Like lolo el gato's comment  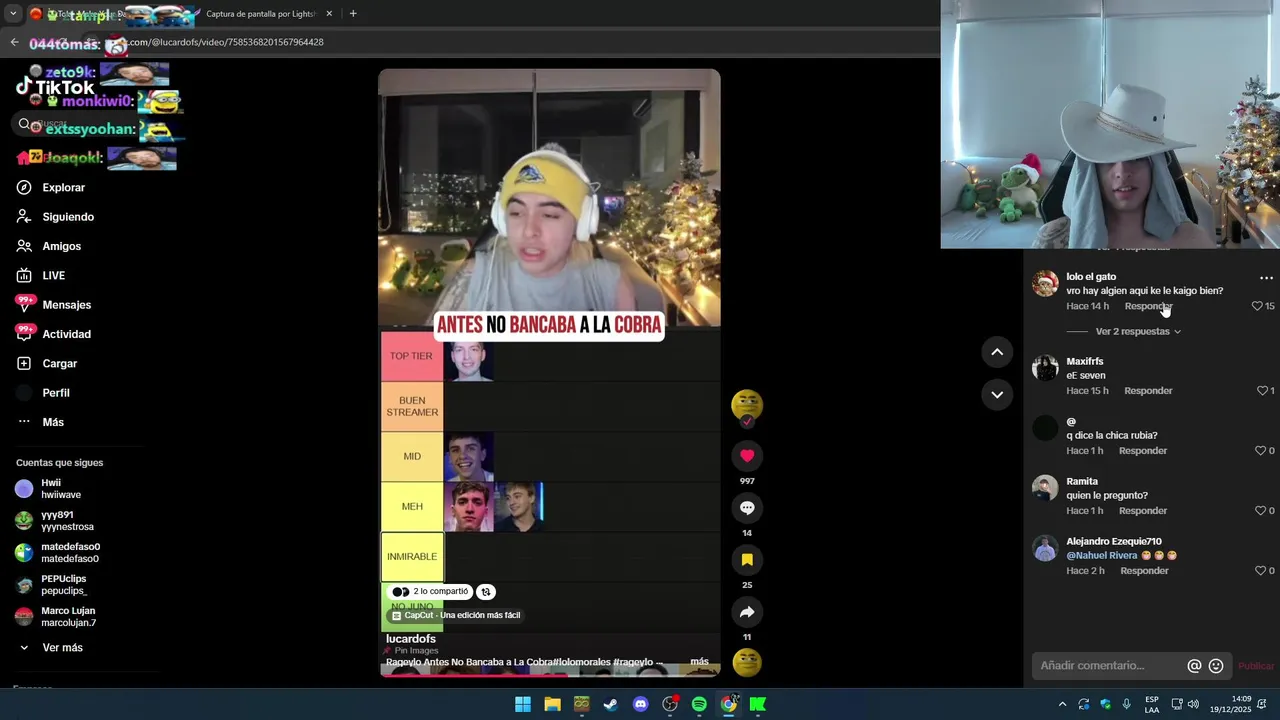point(1257,306)
